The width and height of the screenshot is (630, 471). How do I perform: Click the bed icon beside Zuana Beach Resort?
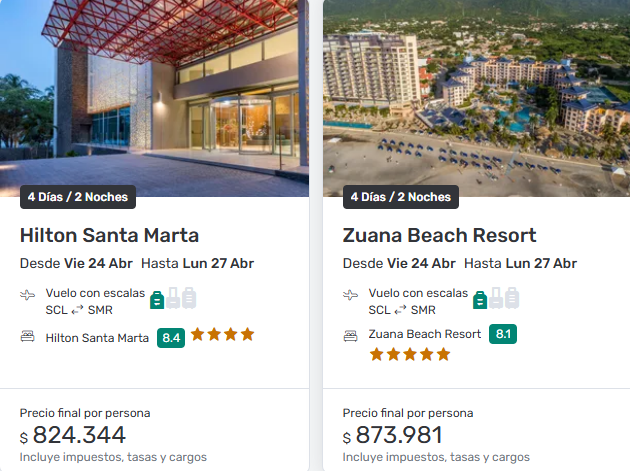[350, 337]
